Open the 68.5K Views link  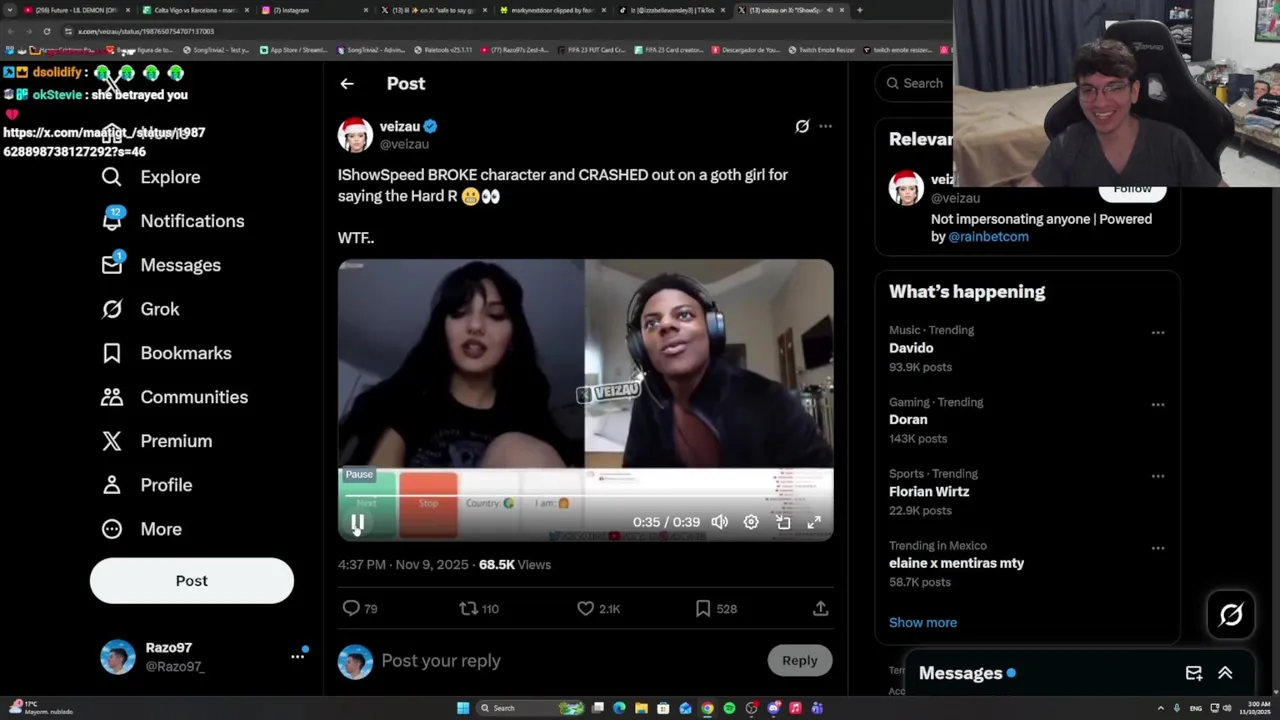tap(515, 564)
